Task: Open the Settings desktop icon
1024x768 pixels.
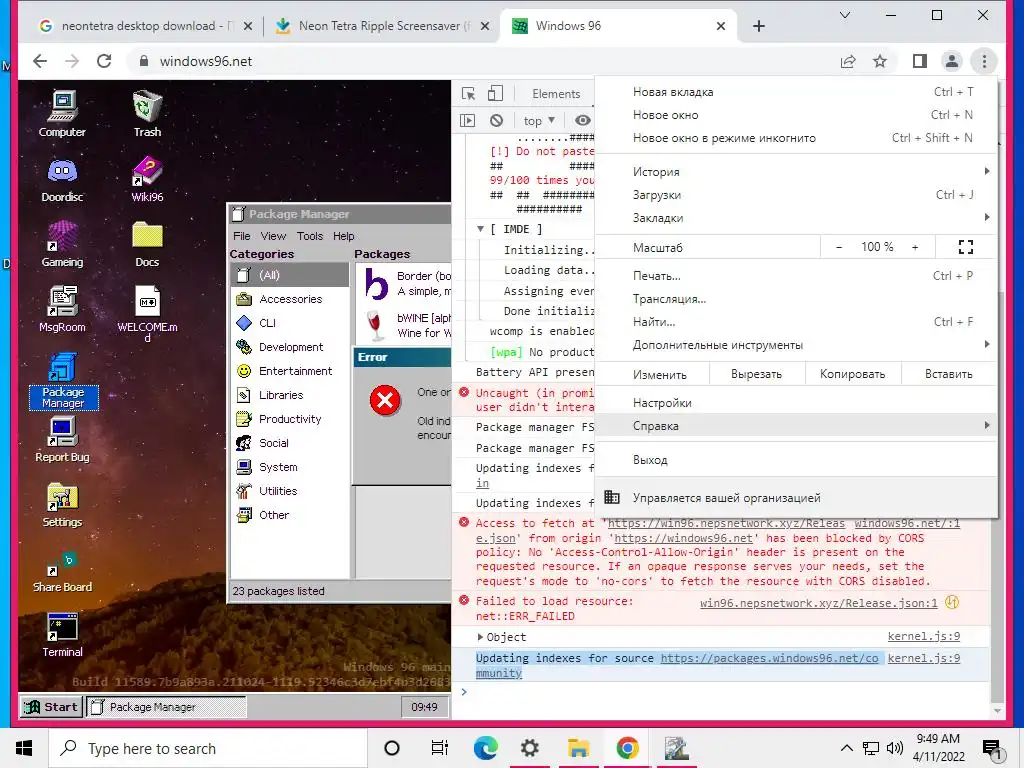Action: pos(62,505)
